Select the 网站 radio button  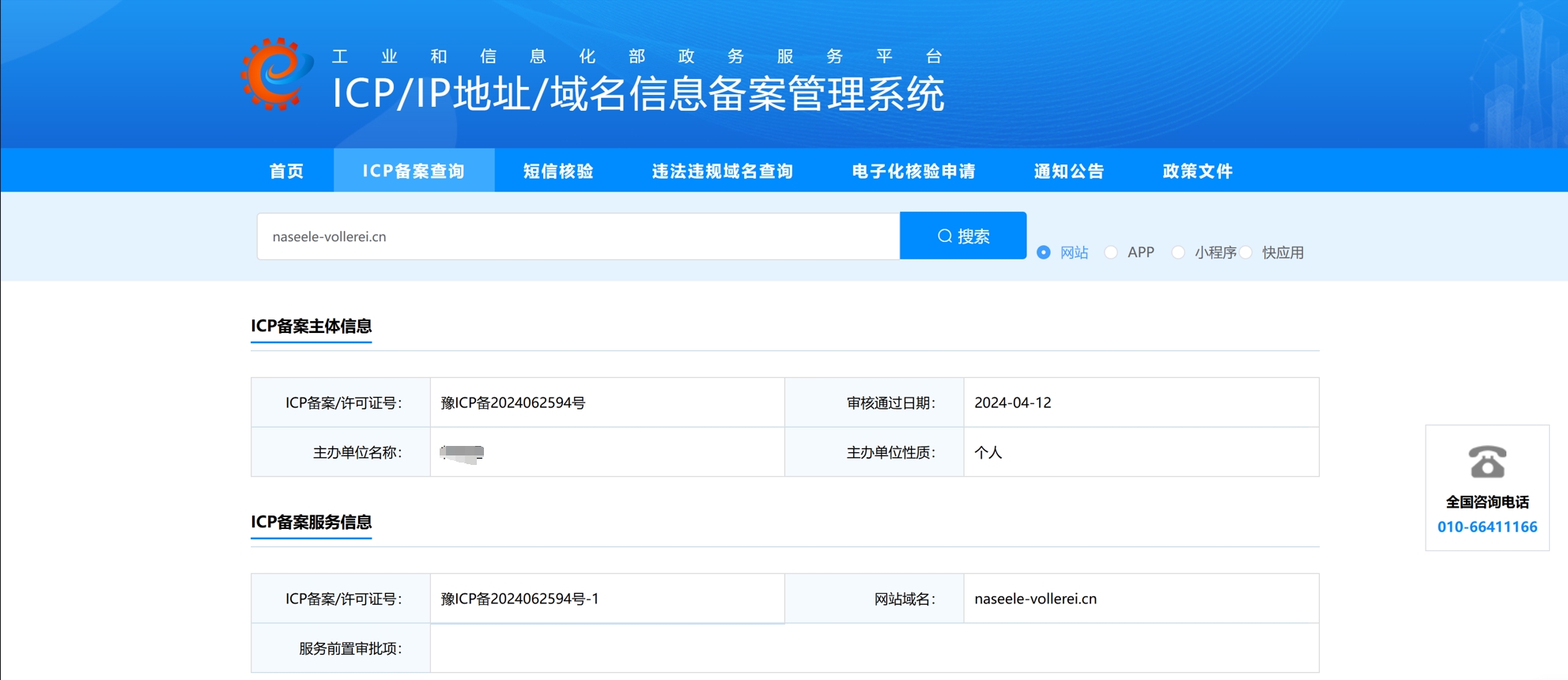[1044, 252]
